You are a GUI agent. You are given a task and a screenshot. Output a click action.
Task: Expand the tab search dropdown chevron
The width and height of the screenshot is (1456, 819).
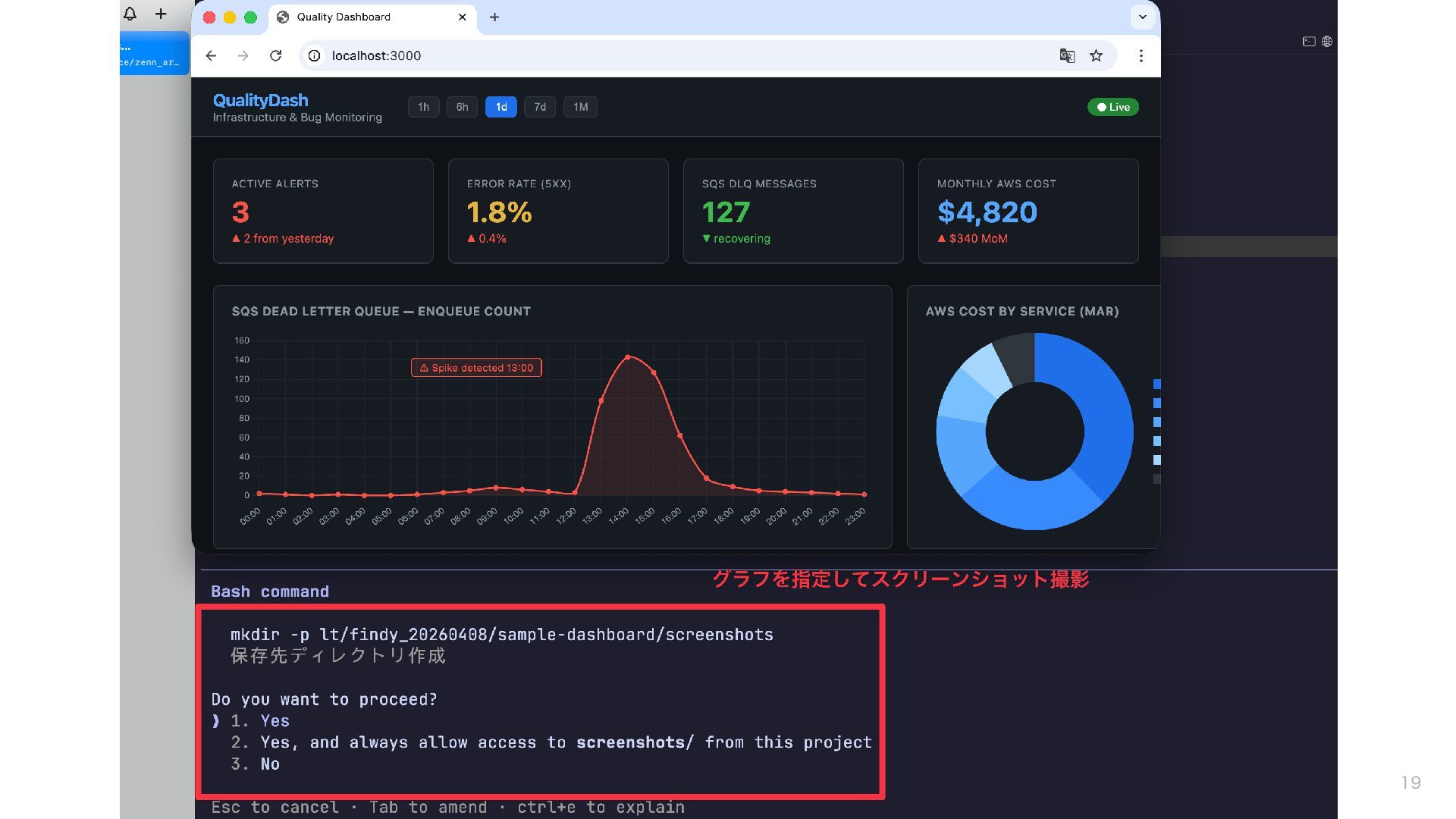[1142, 17]
